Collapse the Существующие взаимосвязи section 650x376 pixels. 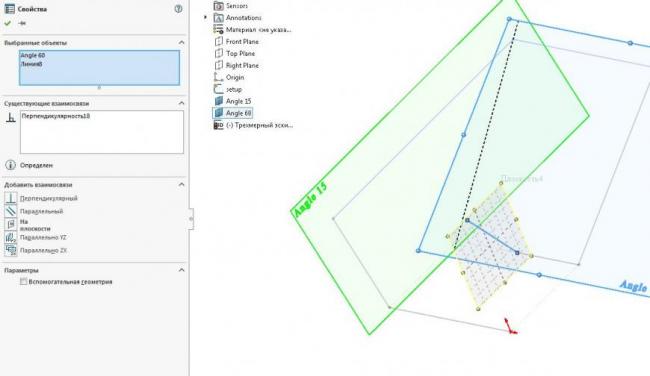click(181, 103)
